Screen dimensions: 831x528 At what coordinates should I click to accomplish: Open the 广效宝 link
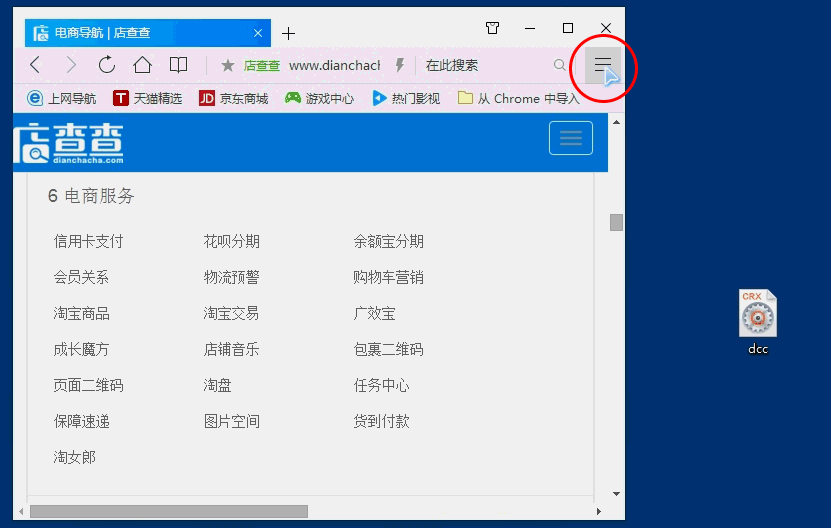pyautogui.click(x=375, y=313)
